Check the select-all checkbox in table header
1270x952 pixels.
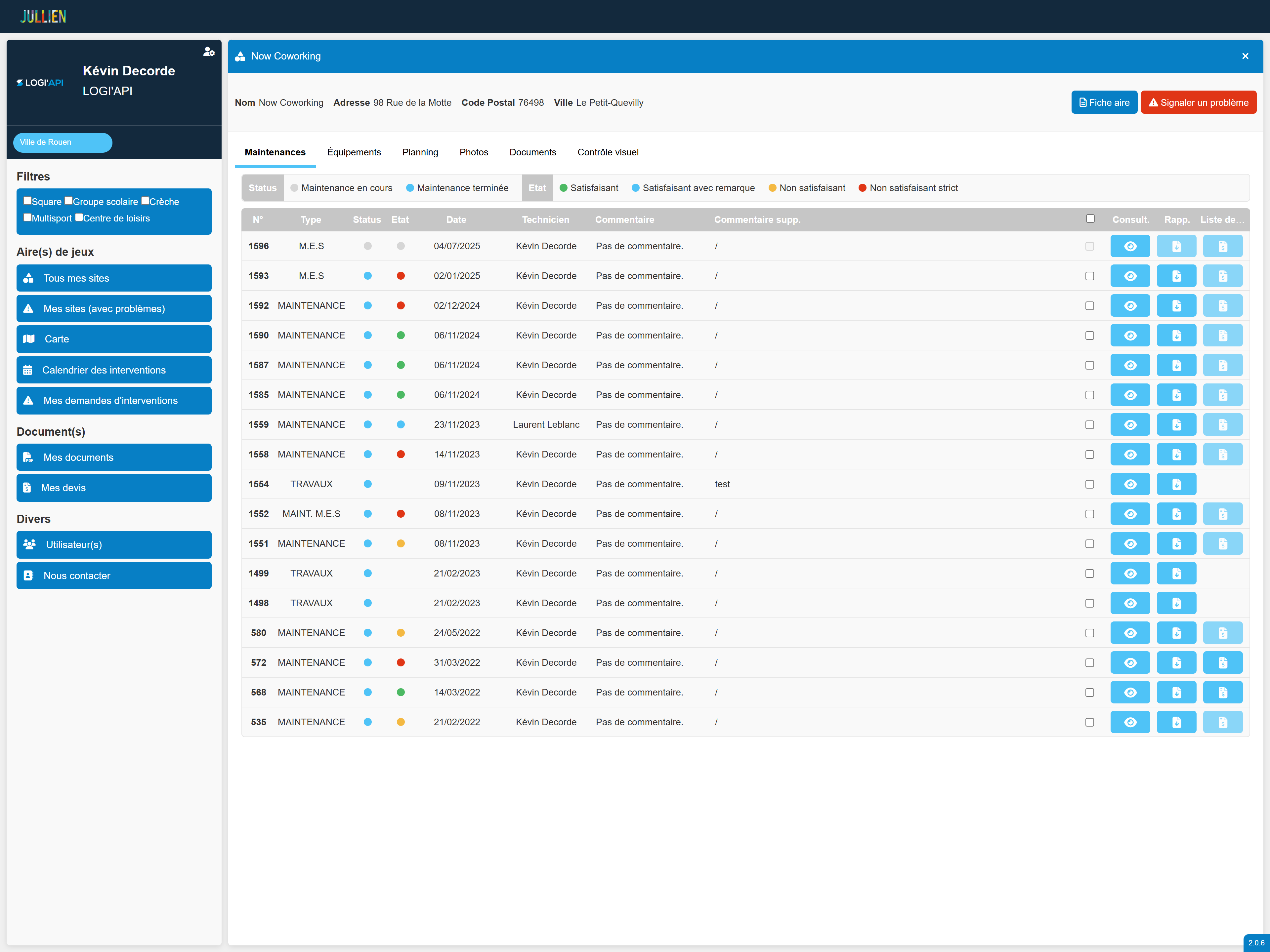click(1090, 218)
